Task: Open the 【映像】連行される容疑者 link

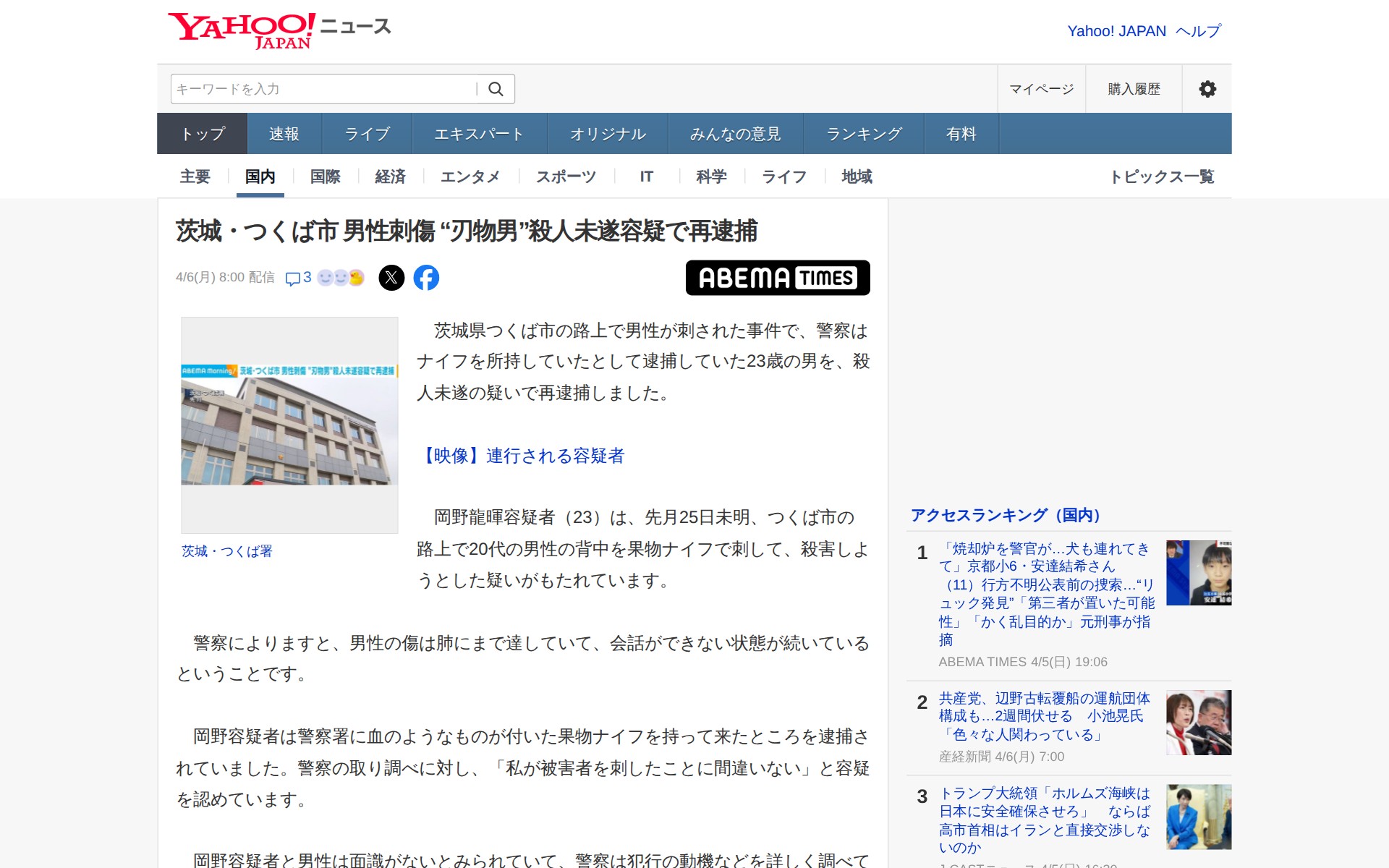Action: pos(522,456)
